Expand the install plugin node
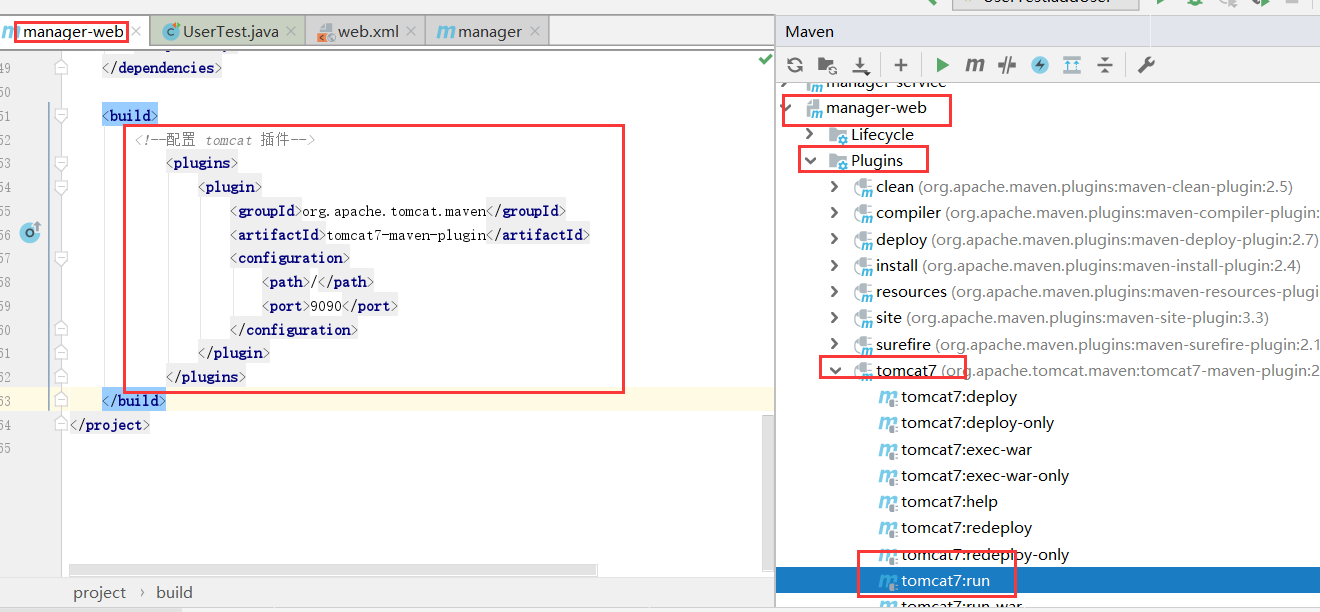This screenshot has height=612, width=1320. tap(835, 265)
